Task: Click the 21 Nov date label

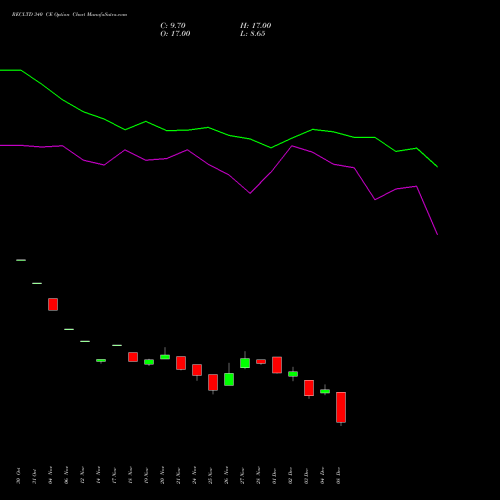Action: [x=178, y=476]
